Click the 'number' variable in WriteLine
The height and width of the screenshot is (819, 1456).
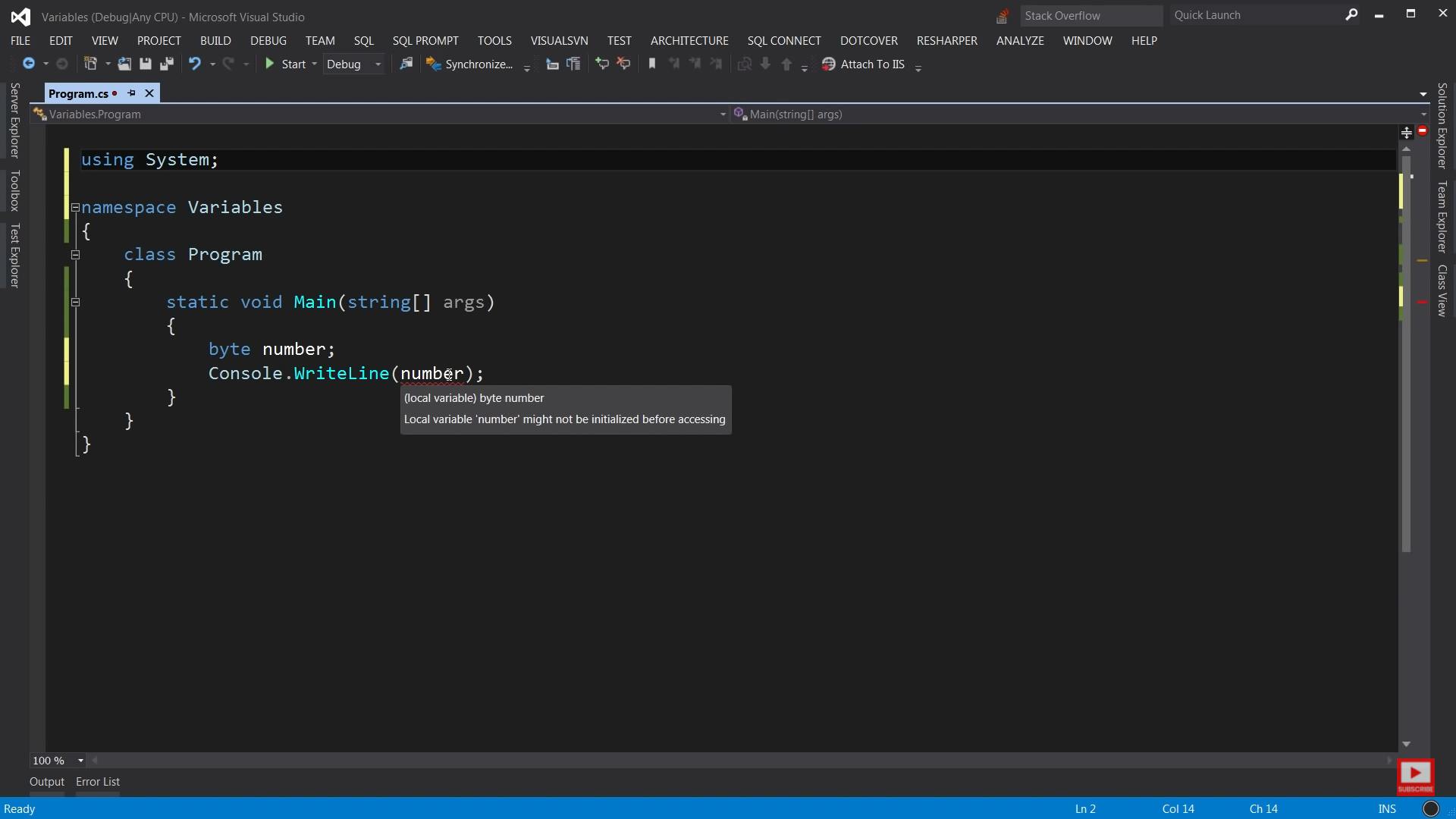point(431,374)
